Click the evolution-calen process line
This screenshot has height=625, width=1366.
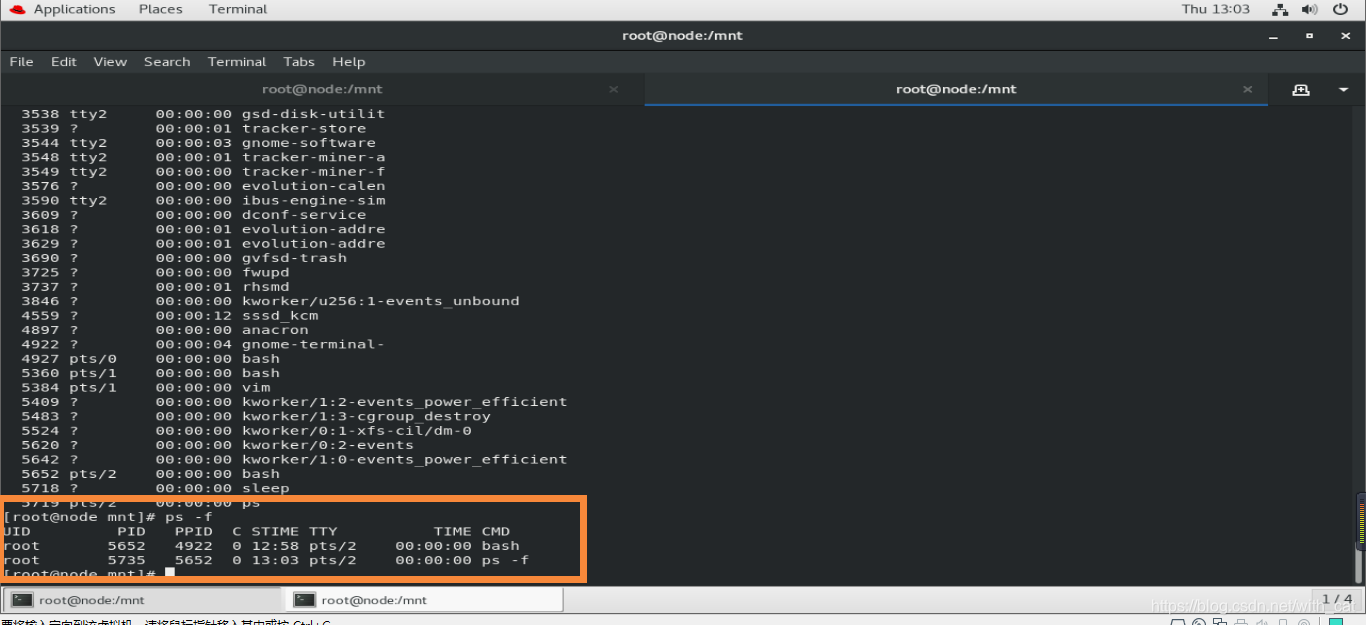[x=203, y=186]
